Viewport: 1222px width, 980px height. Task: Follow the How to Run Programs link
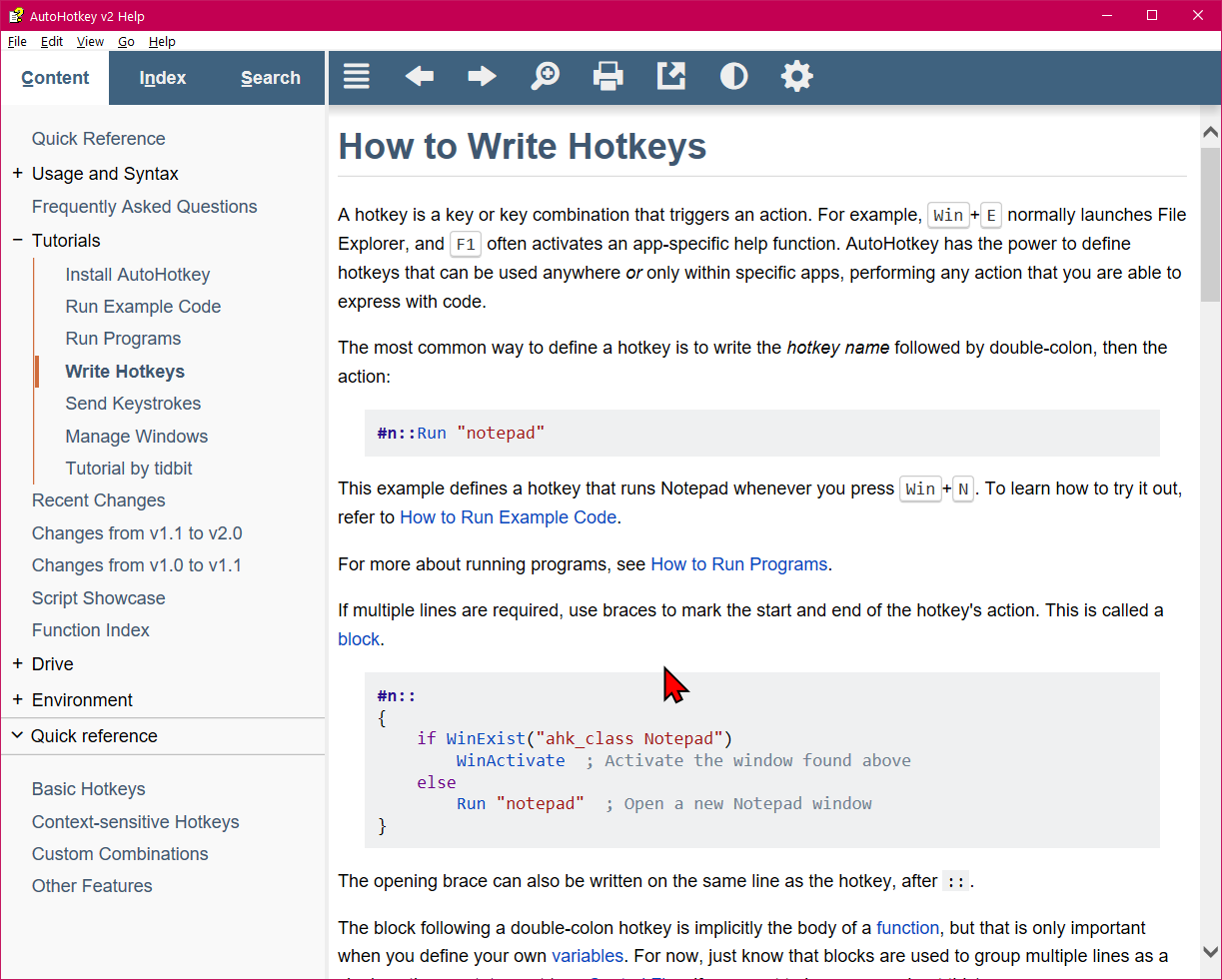click(738, 564)
